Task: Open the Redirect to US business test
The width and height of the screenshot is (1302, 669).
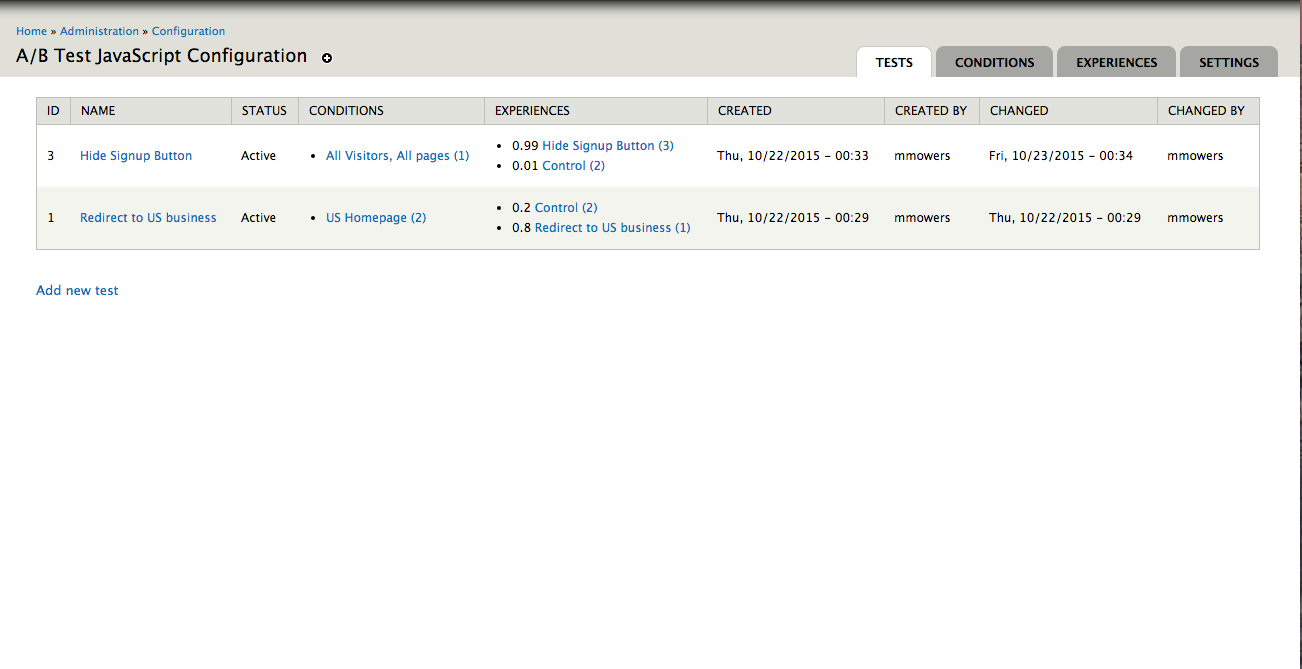Action: tap(148, 217)
